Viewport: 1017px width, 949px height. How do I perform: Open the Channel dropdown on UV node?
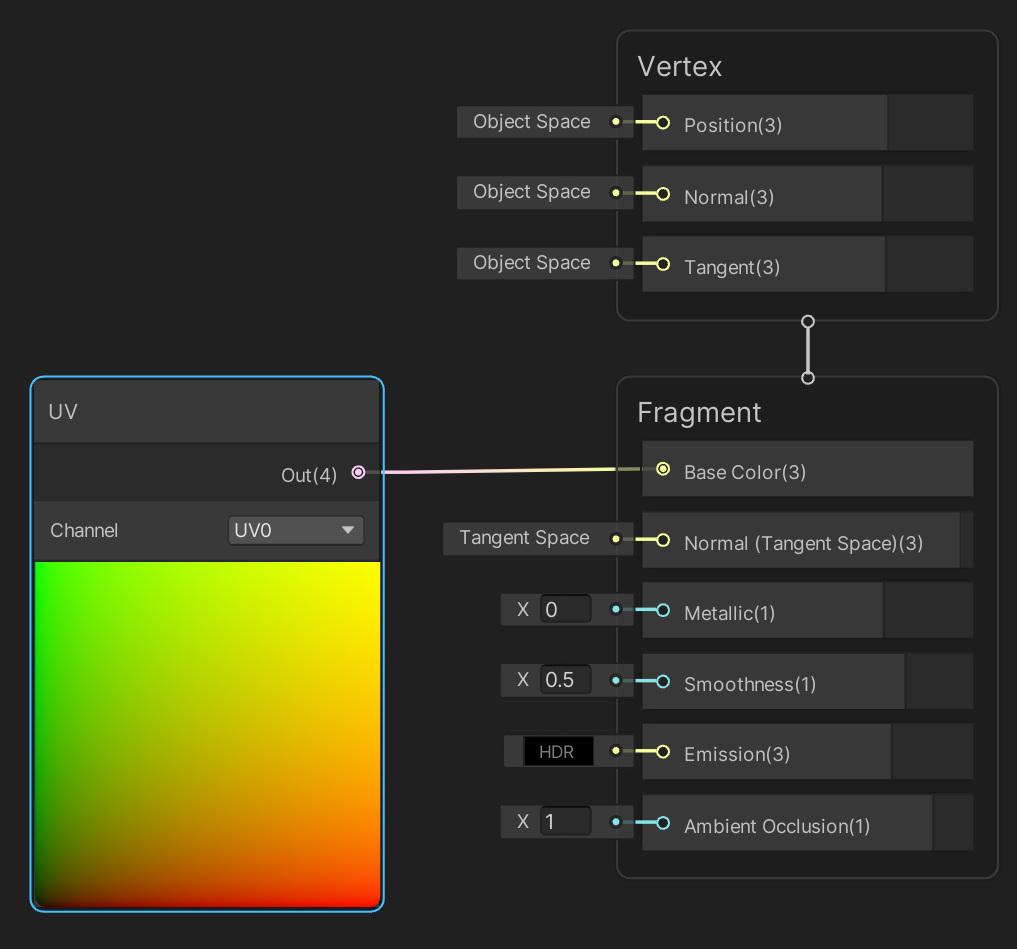347,530
